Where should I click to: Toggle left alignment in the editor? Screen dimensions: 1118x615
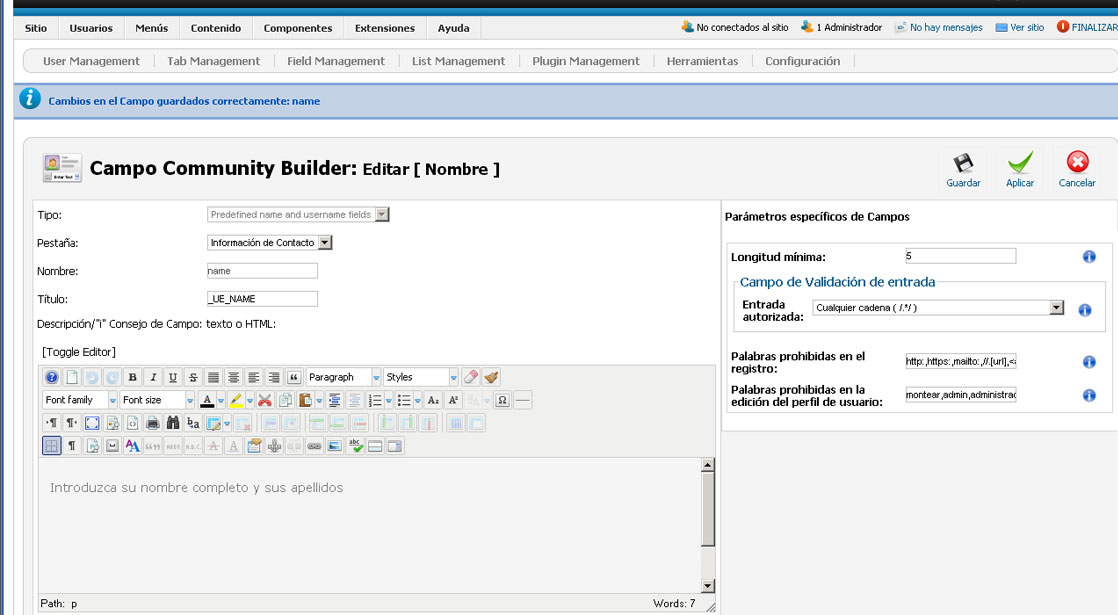(x=253, y=377)
